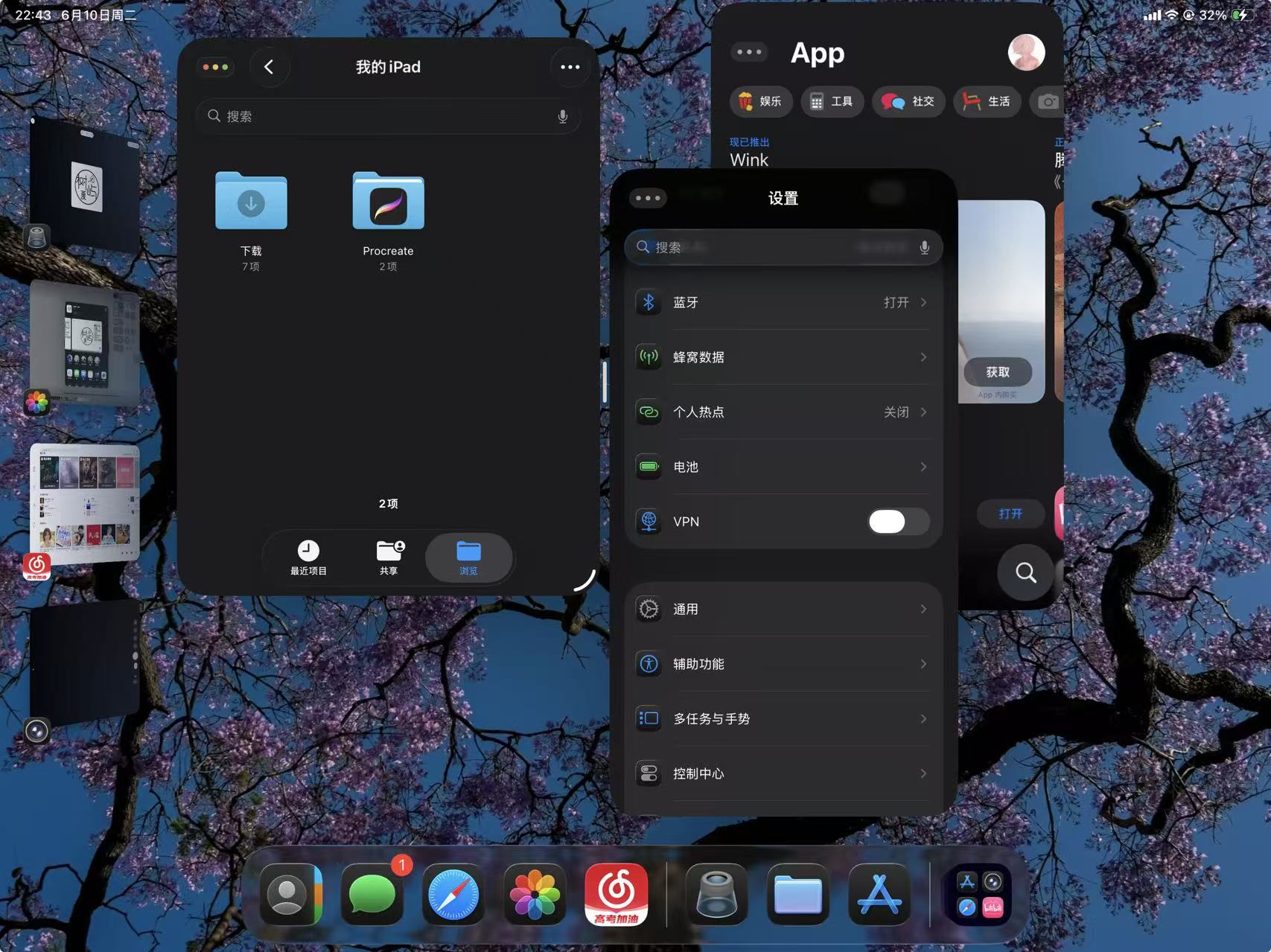Expand 蓝牙 Bluetooth settings row
The width and height of the screenshot is (1271, 952).
(x=783, y=302)
